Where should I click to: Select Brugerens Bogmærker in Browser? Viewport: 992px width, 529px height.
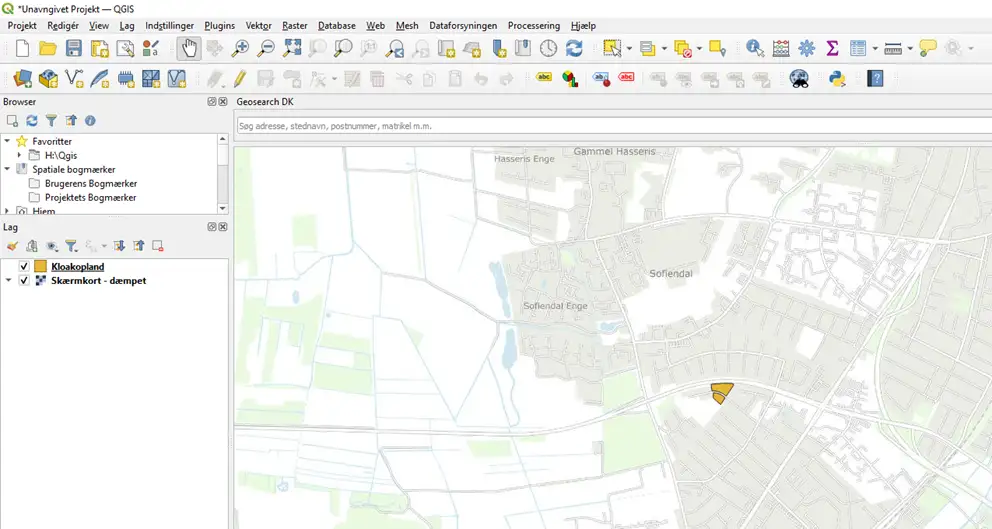tap(91, 184)
